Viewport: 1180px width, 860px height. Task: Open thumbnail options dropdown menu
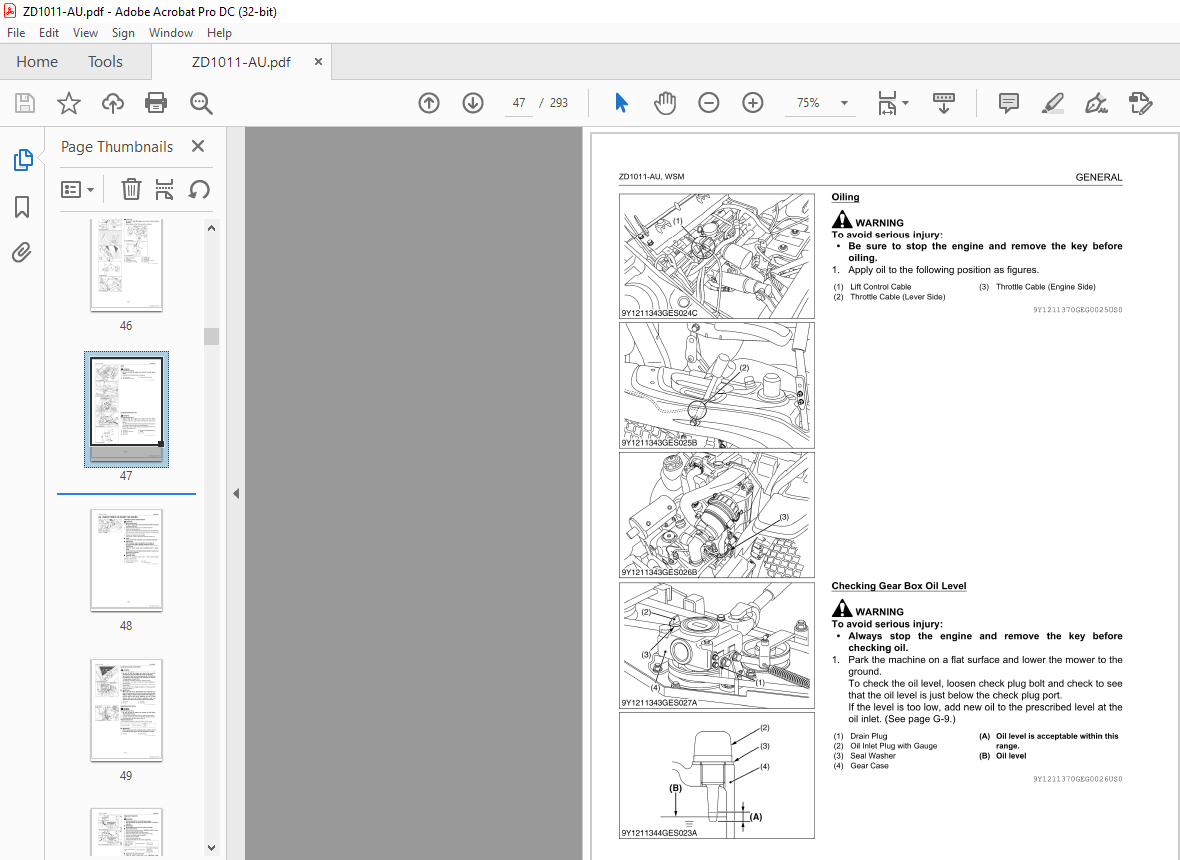tap(77, 190)
